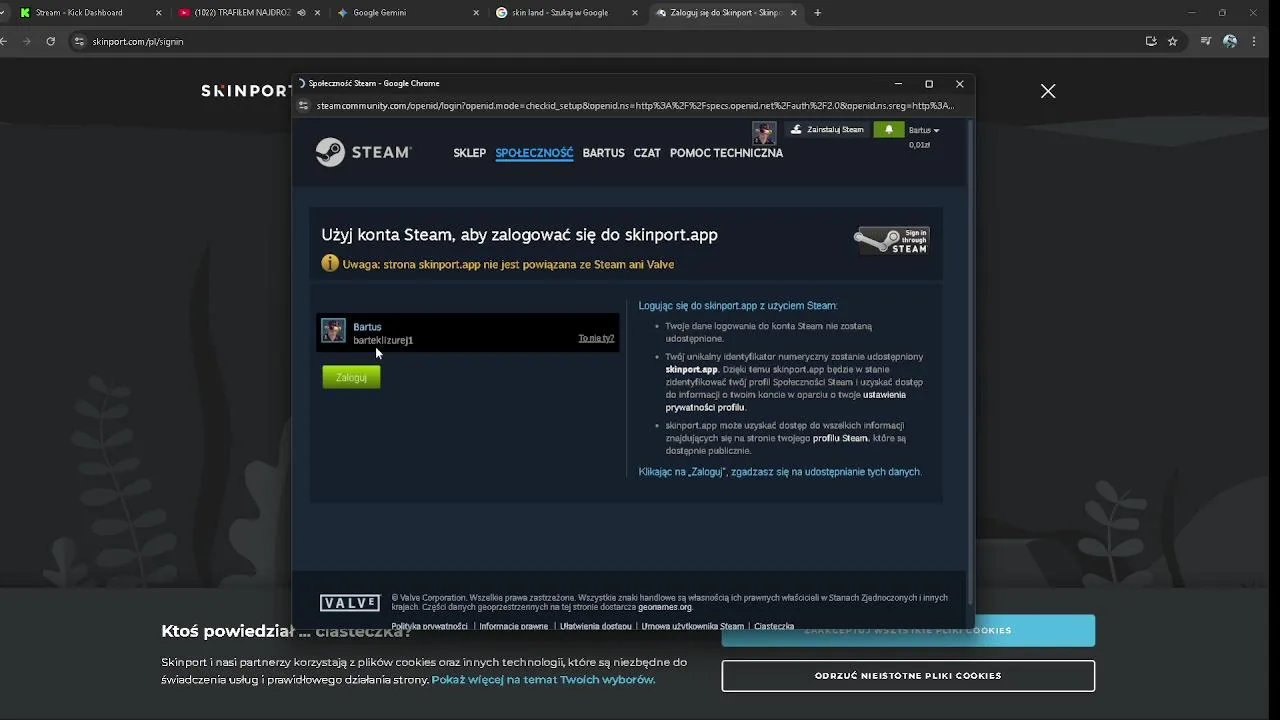Open POMOC TECHNICZNA in Steam header
1280x720 pixels.
[x=726, y=153]
